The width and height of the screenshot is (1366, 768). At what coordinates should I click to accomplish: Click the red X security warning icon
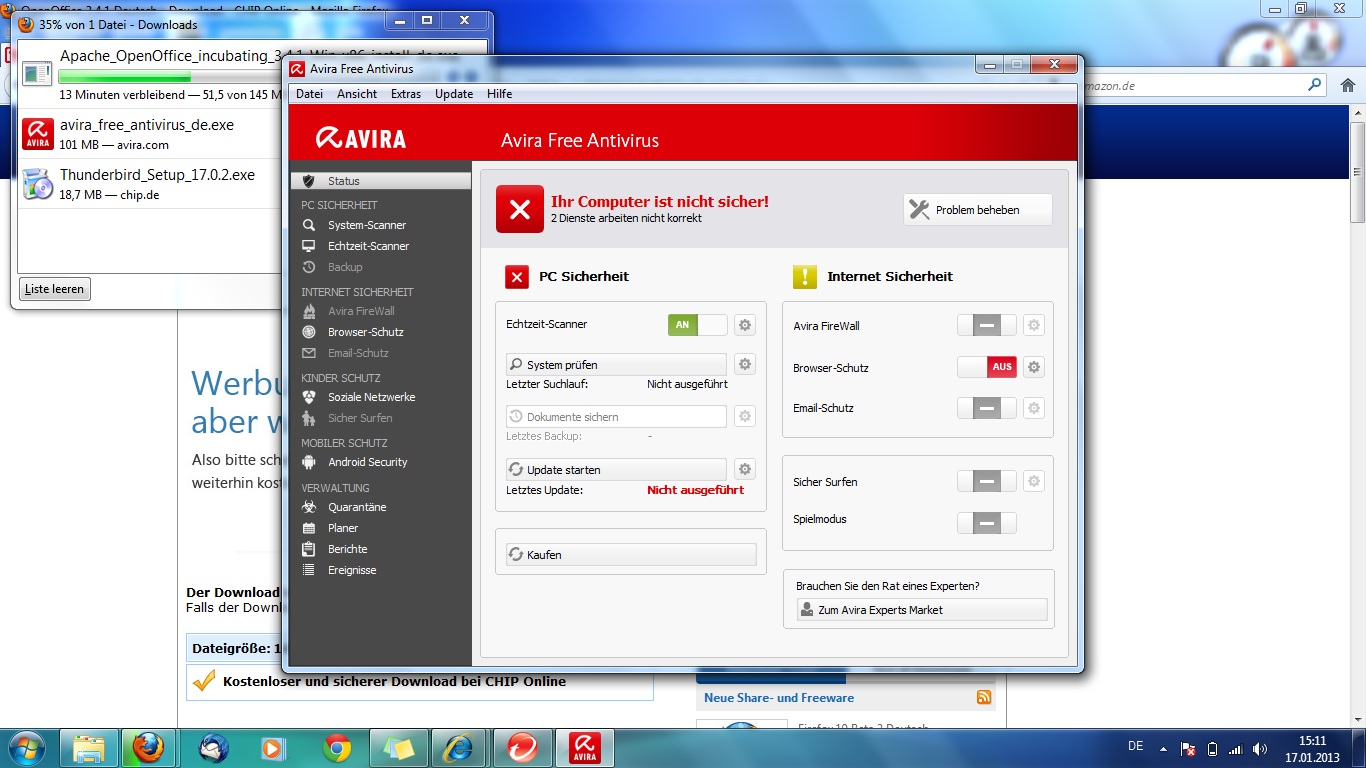[520, 209]
